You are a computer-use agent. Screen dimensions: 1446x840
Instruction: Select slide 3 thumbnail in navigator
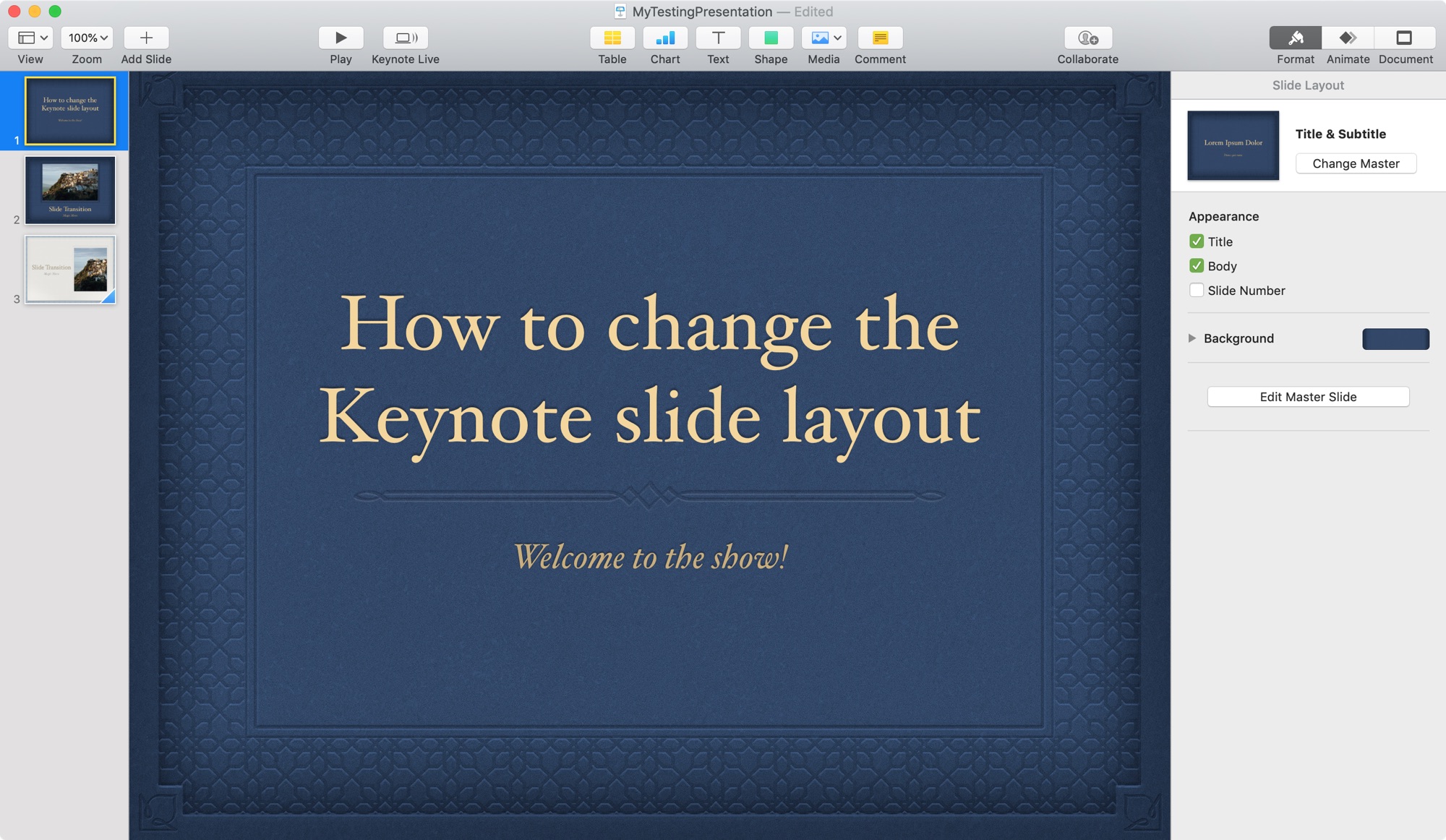click(70, 269)
